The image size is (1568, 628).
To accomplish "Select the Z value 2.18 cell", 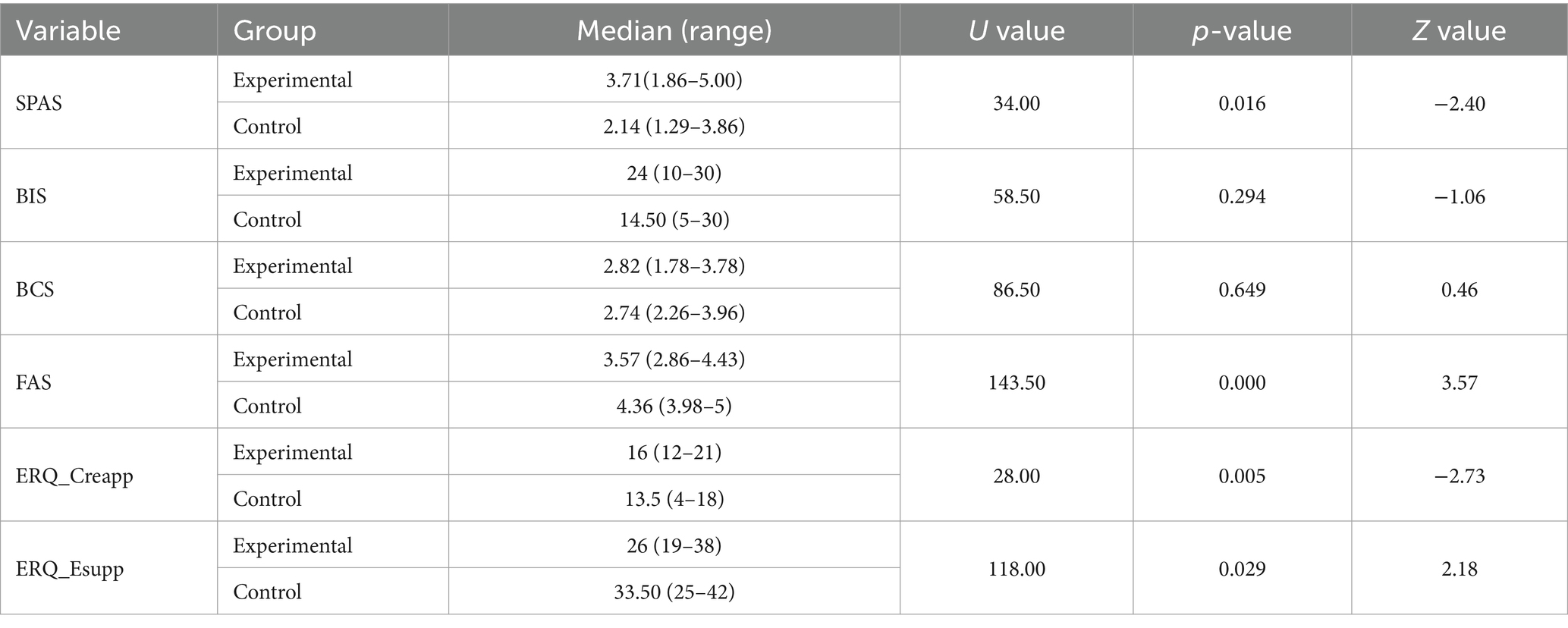I will point(1460,570).
